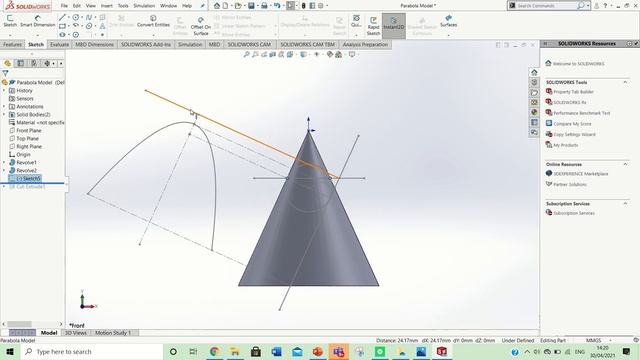Viewport: 640px width, 360px height.
Task: Expand the Annotations tree node
Action: pyautogui.click(x=4, y=107)
